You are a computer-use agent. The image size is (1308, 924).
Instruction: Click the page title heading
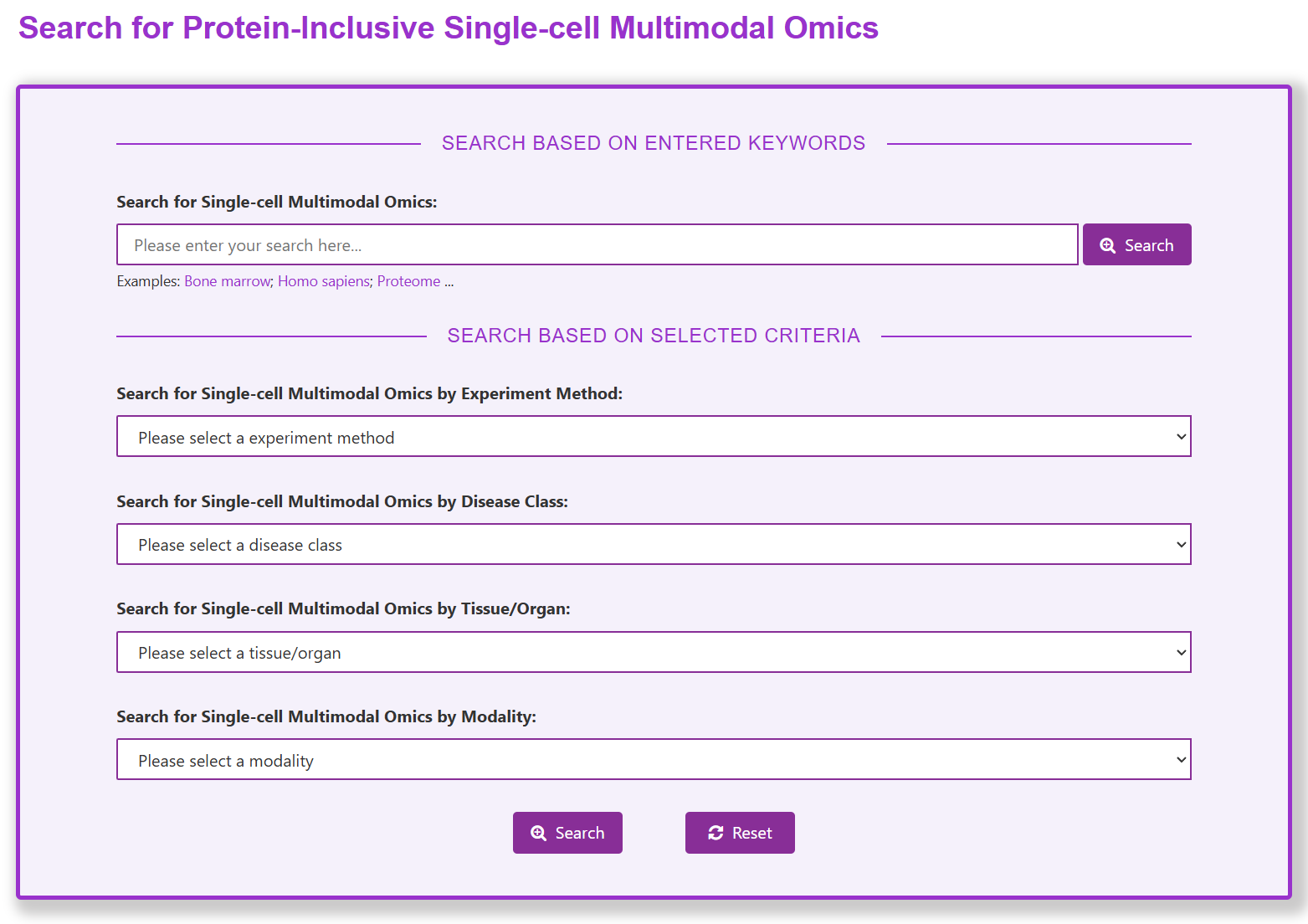coord(449,28)
